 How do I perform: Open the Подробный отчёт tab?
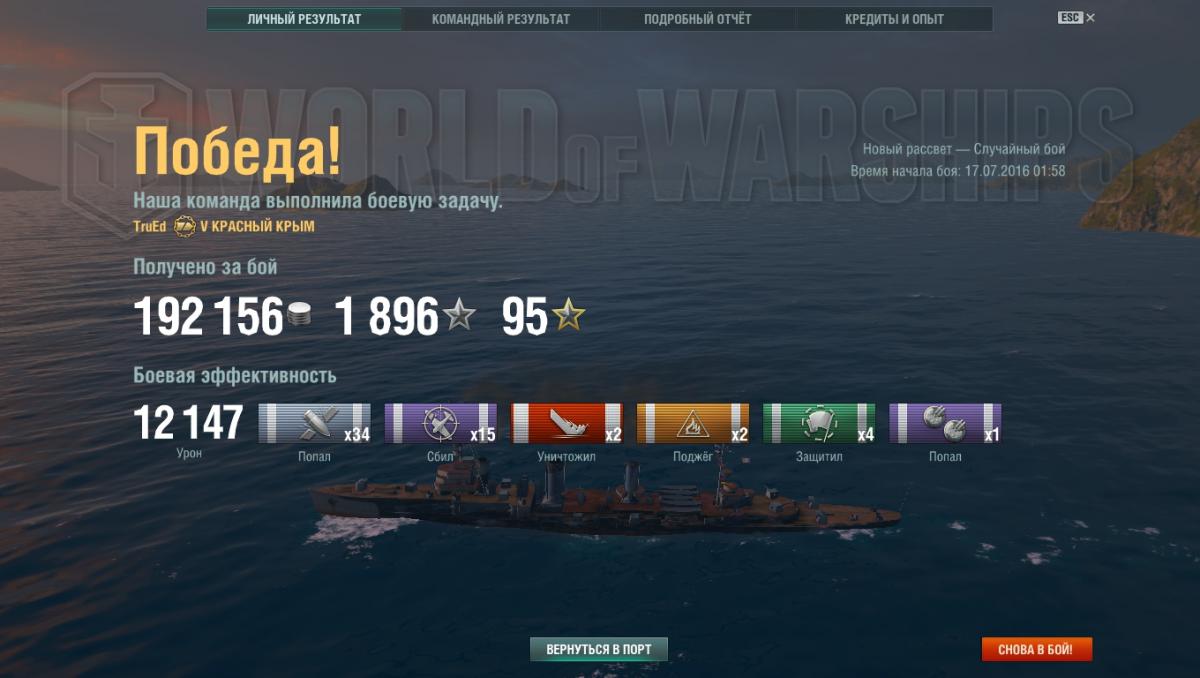[698, 19]
